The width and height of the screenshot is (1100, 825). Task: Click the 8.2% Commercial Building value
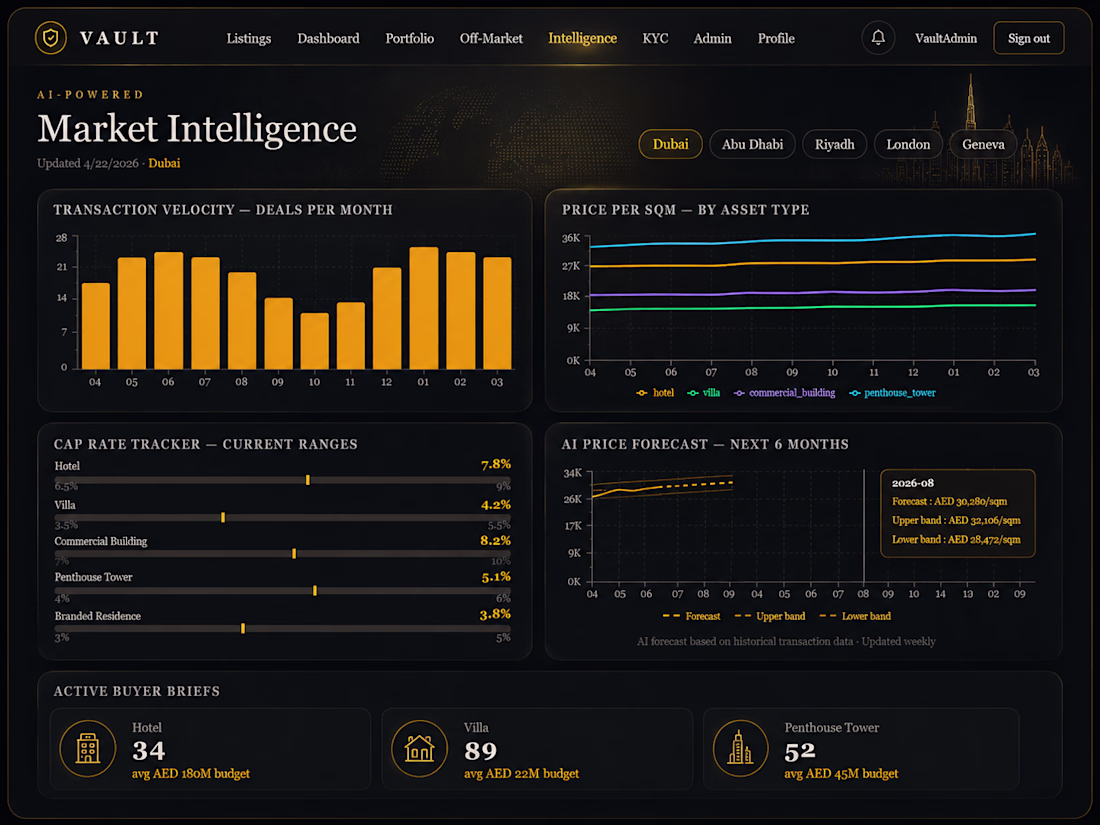click(495, 540)
